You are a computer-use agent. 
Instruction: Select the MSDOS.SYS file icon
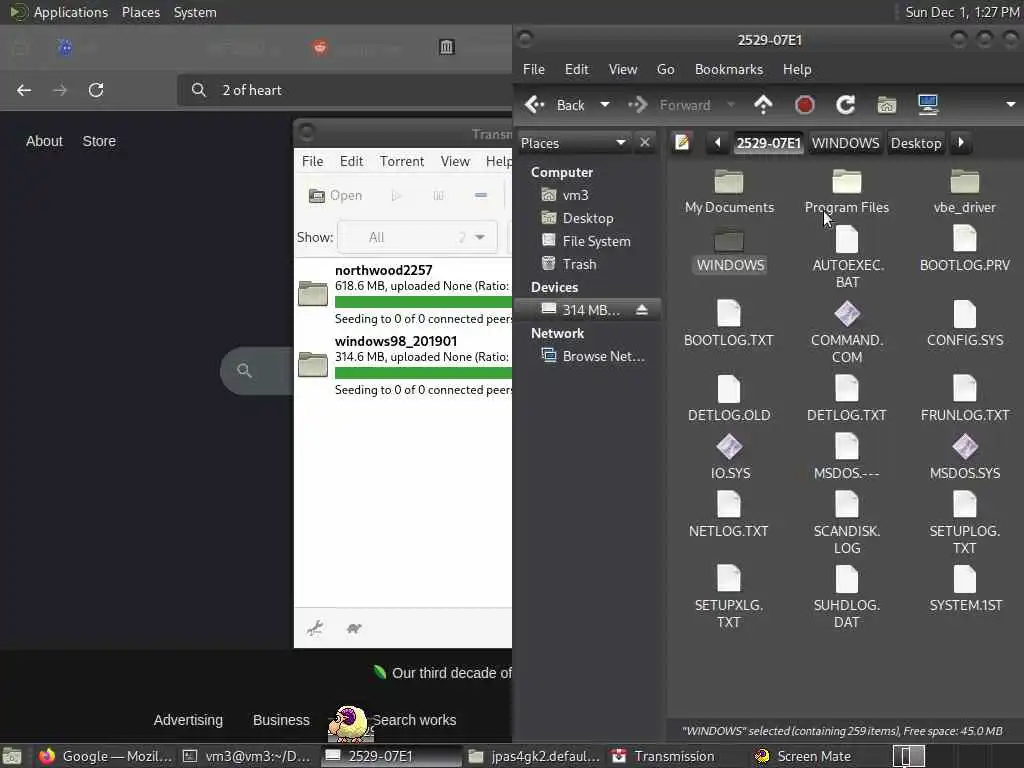coord(965,447)
